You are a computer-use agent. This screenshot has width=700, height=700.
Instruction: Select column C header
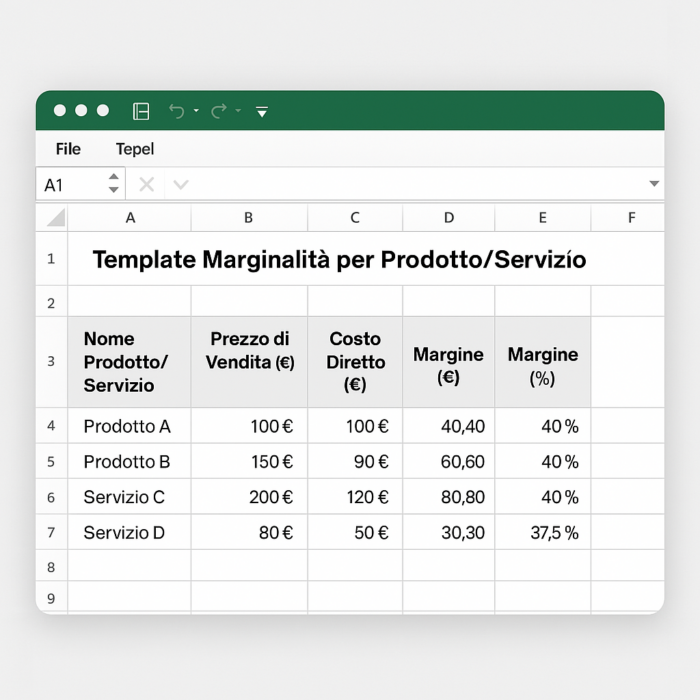[355, 217]
